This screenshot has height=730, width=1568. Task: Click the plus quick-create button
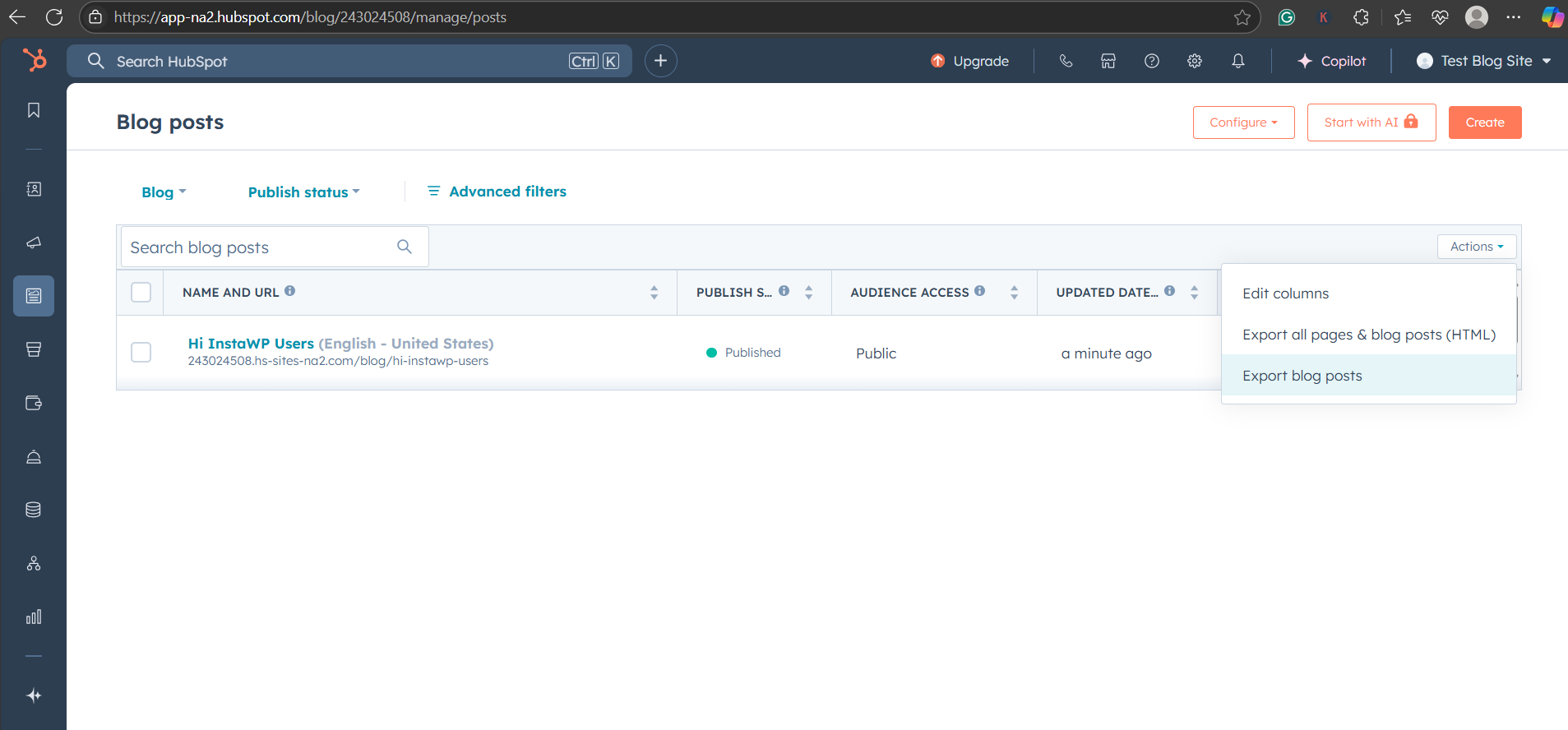(660, 61)
